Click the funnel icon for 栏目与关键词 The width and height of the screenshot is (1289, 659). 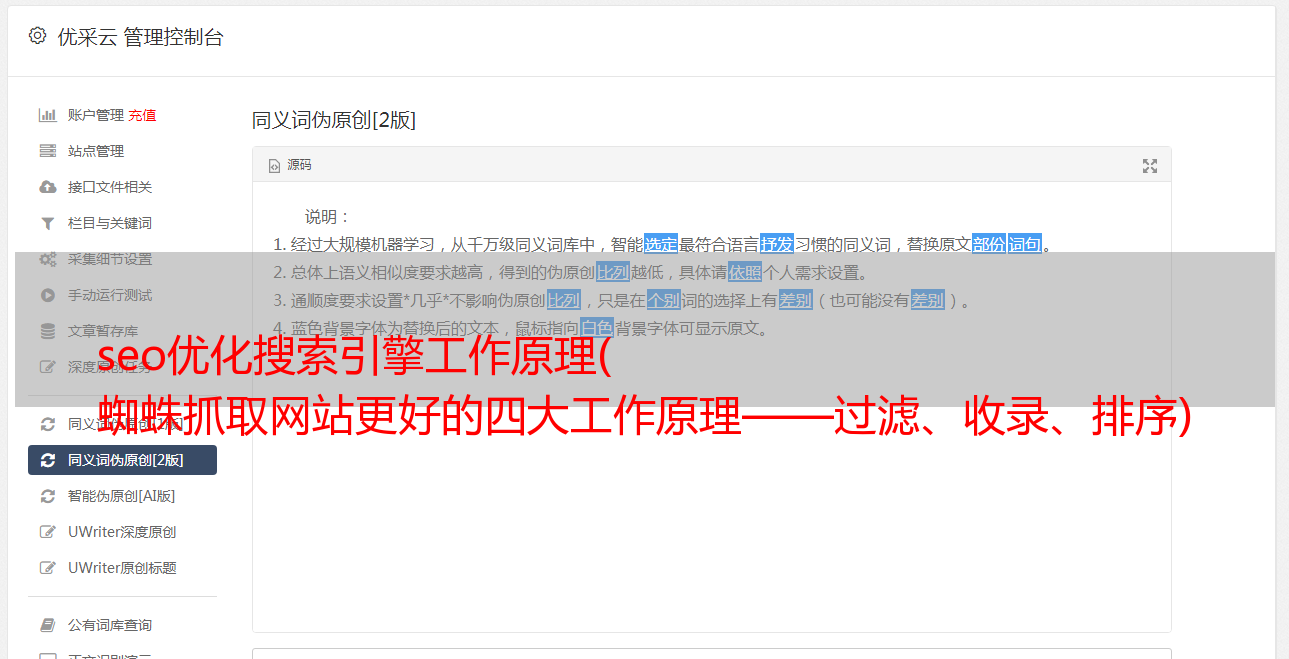pyautogui.click(x=47, y=223)
